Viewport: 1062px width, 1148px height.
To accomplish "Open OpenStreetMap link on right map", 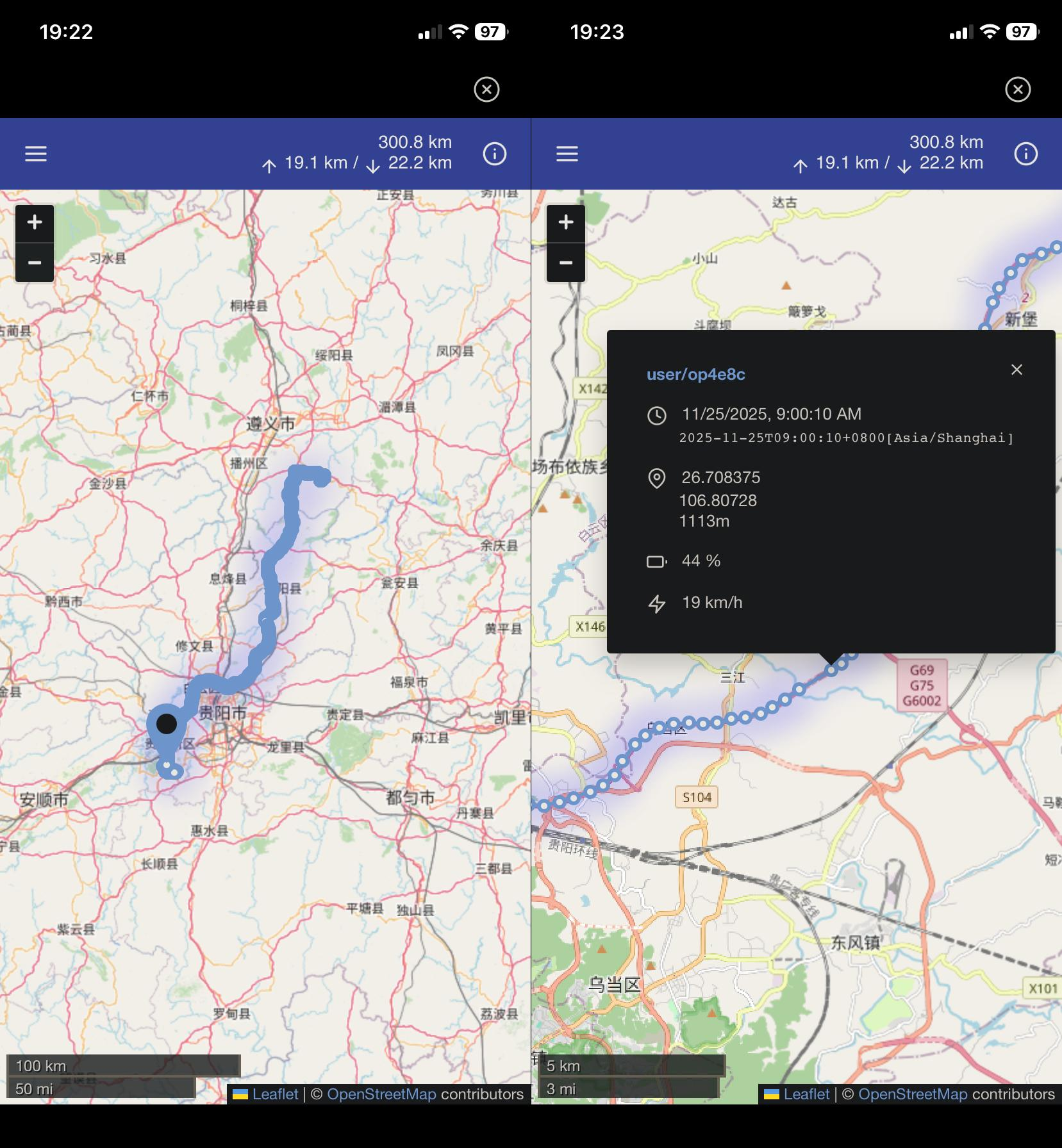I will [913, 1094].
